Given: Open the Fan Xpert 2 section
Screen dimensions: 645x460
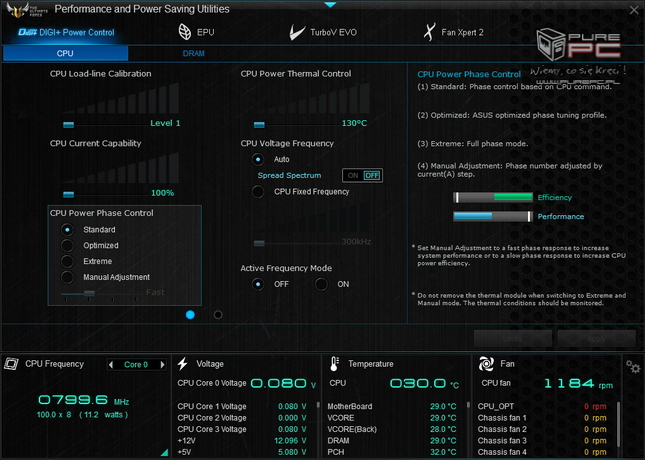Looking at the screenshot, I should click(x=453, y=32).
